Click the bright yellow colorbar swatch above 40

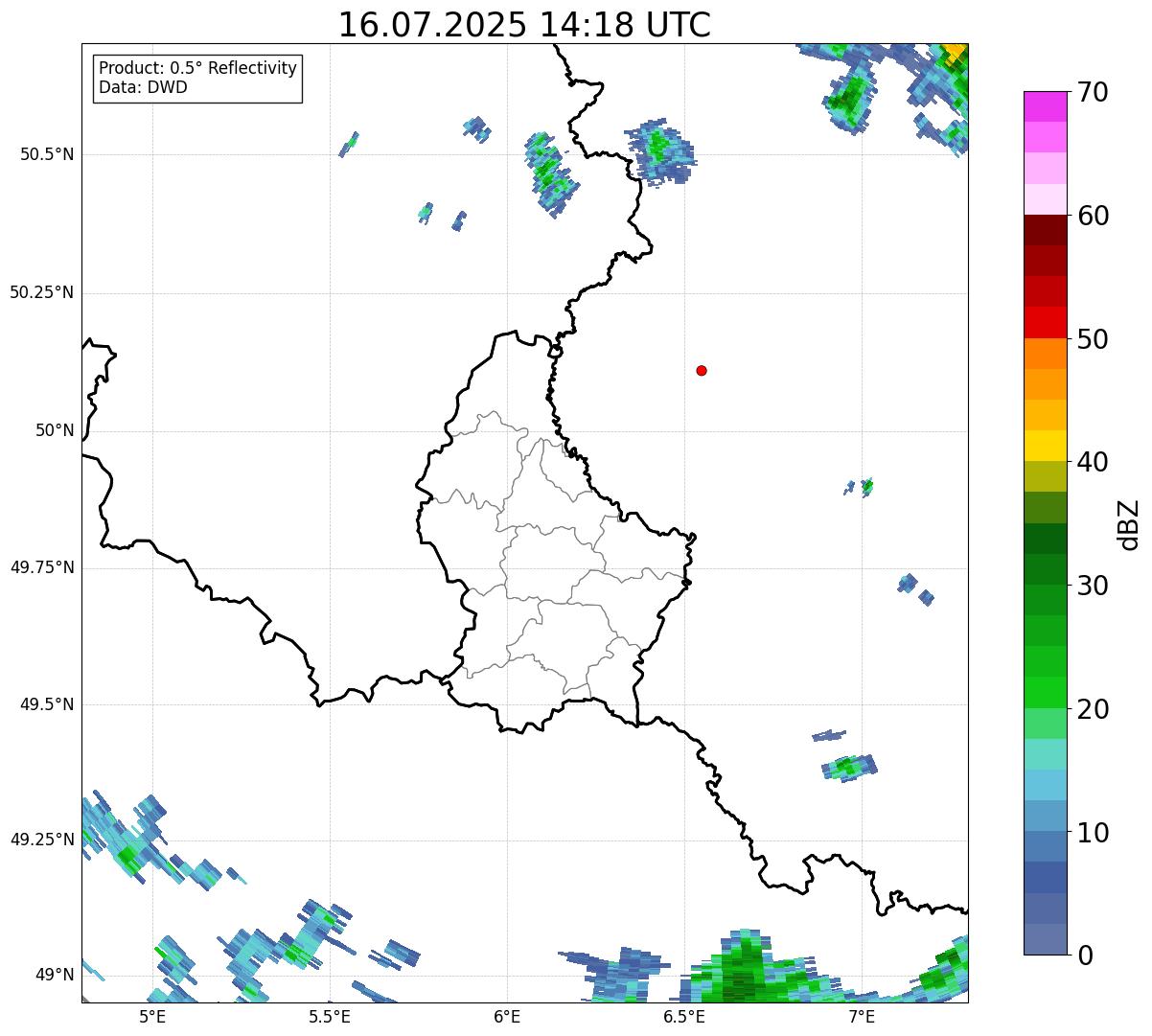[1046, 446]
